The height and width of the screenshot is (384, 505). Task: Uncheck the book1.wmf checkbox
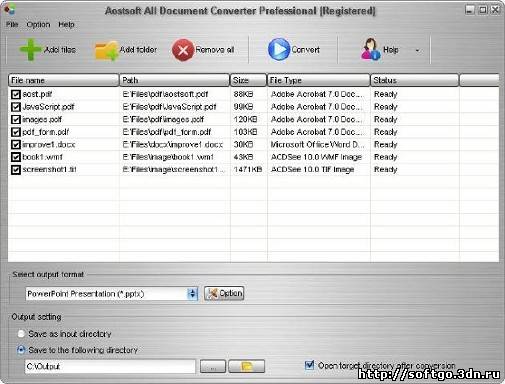point(16,157)
